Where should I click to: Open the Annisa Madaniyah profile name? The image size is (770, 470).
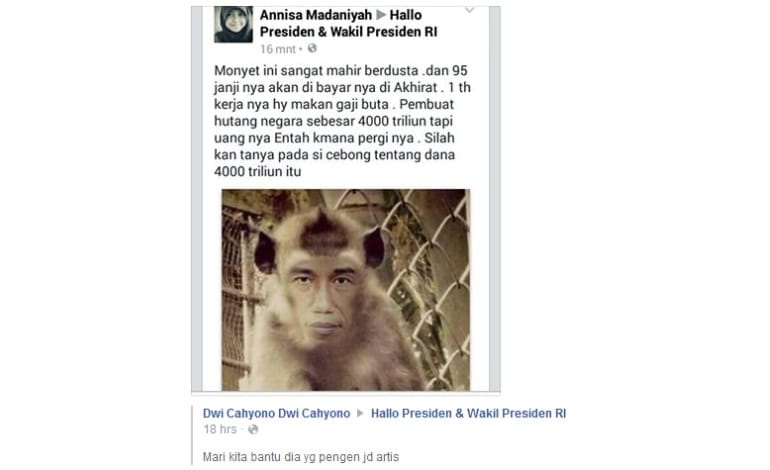pyautogui.click(x=316, y=15)
